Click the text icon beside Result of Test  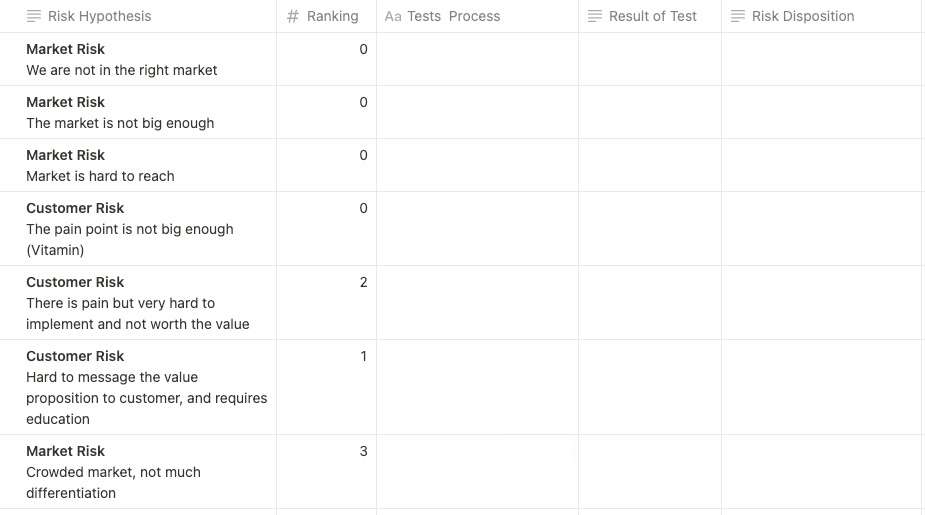pyautogui.click(x=595, y=16)
